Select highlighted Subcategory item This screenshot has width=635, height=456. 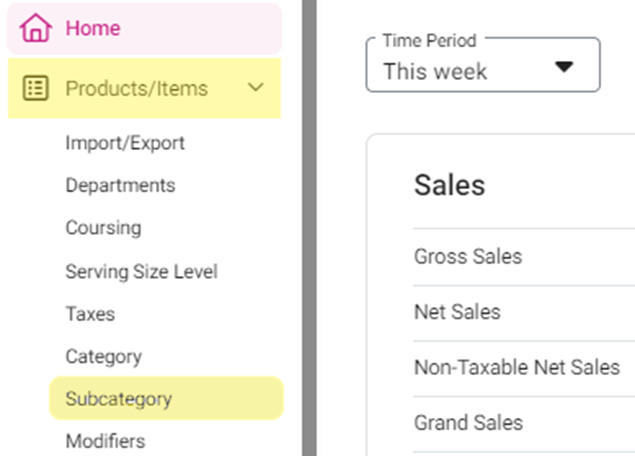166,398
